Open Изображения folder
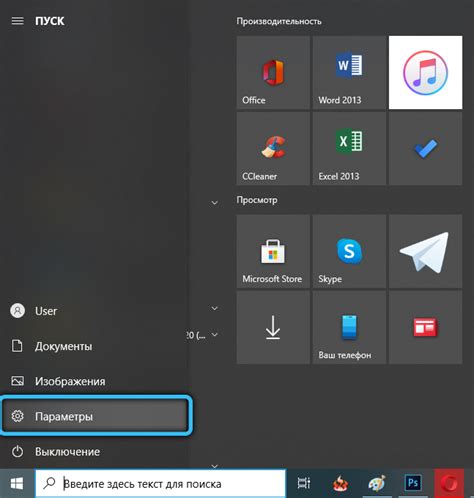Image resolution: width=474 pixels, height=498 pixels. [95, 381]
